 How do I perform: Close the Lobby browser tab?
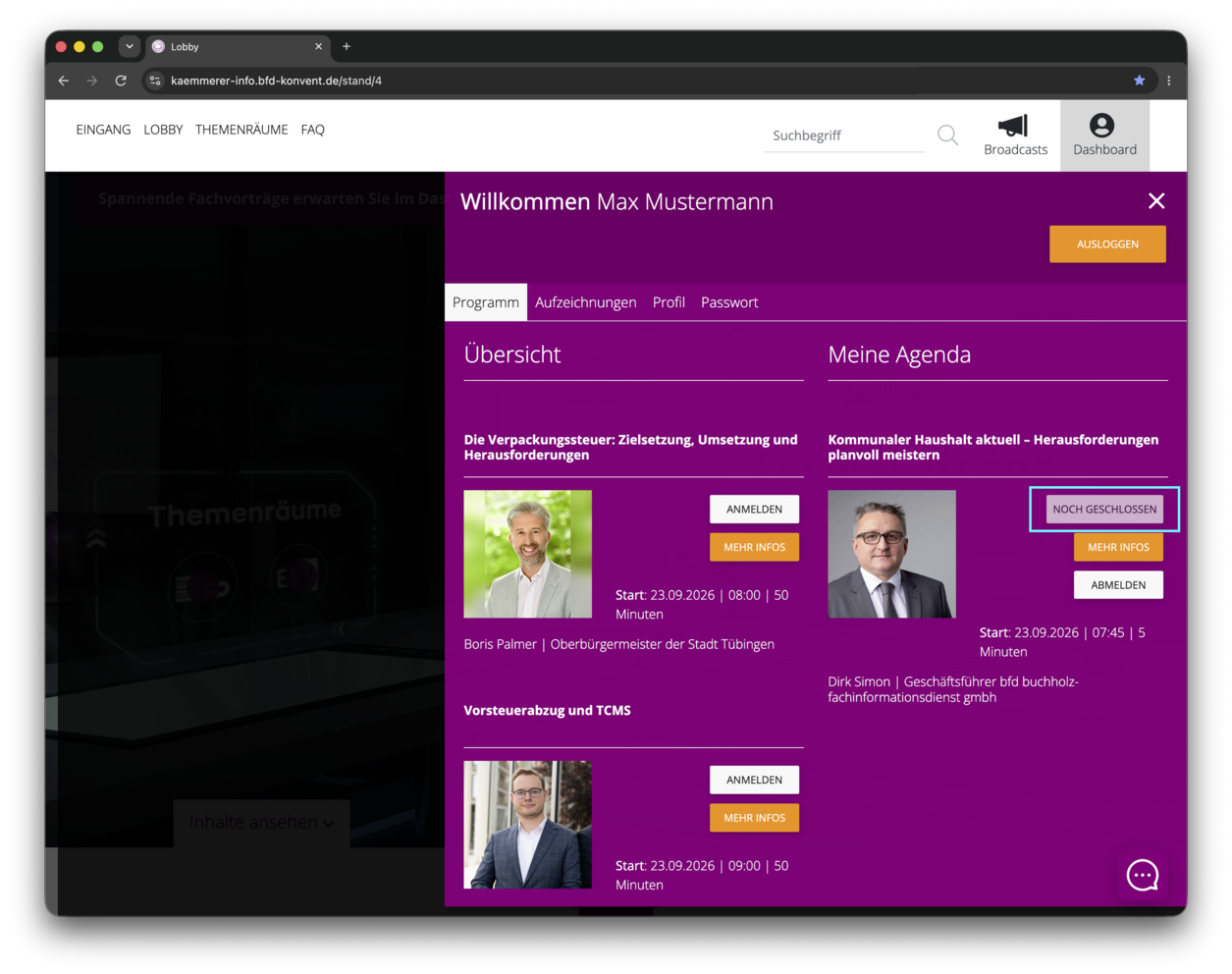pyautogui.click(x=318, y=46)
